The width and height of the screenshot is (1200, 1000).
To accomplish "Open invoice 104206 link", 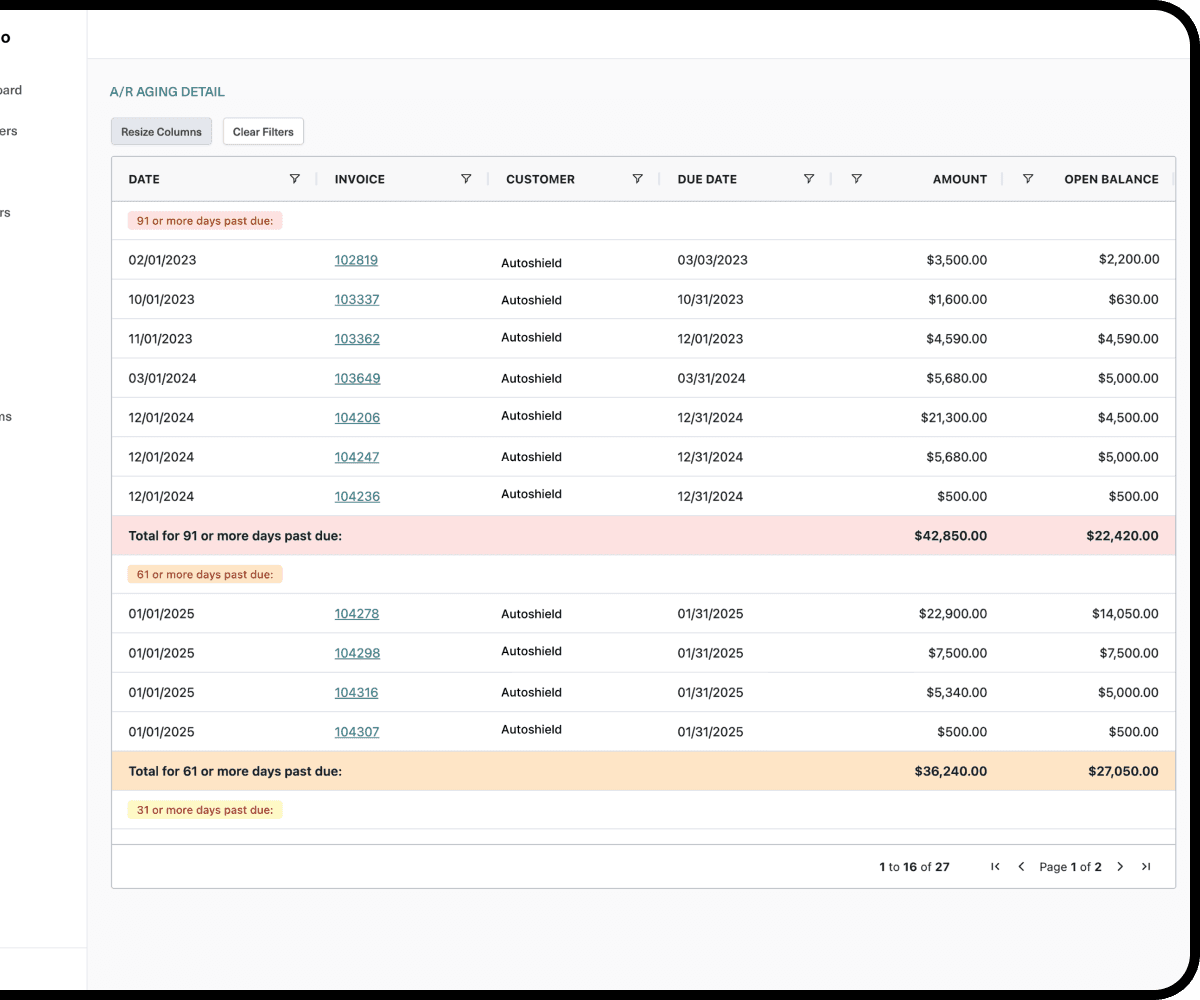I will (x=357, y=418).
